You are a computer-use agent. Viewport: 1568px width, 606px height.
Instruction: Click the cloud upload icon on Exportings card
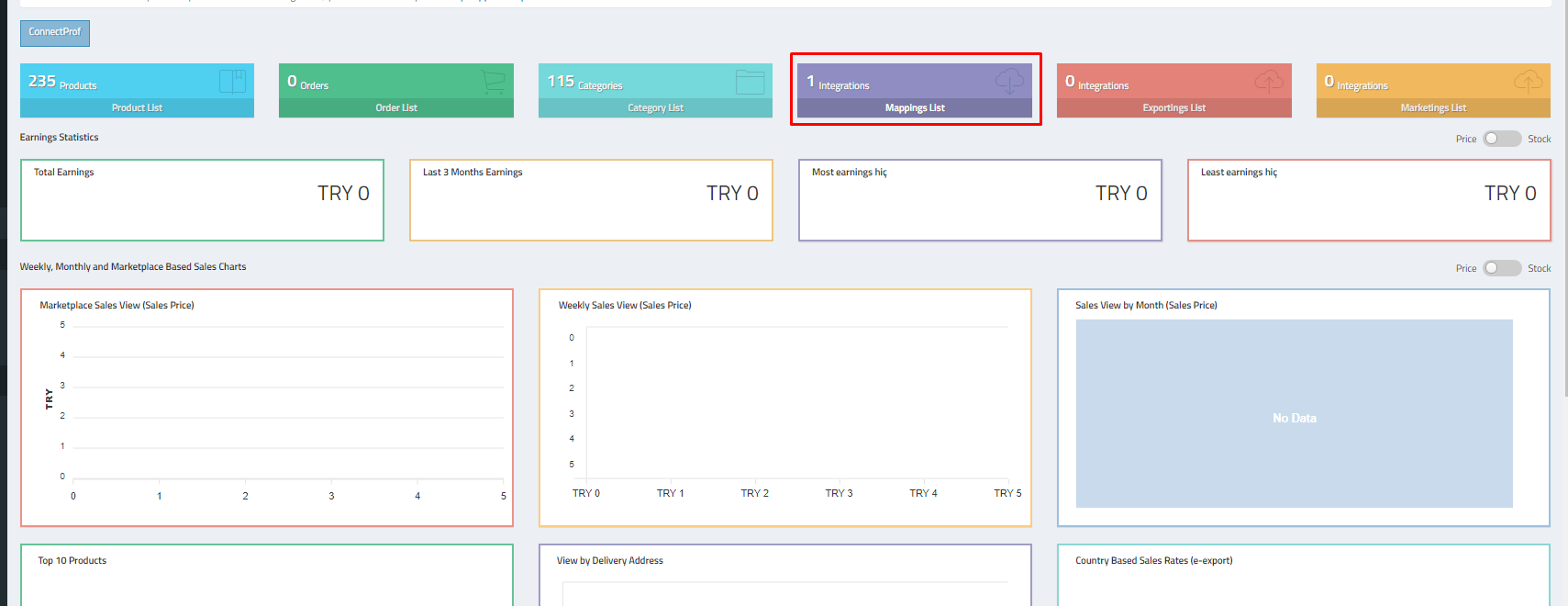[x=1269, y=82]
